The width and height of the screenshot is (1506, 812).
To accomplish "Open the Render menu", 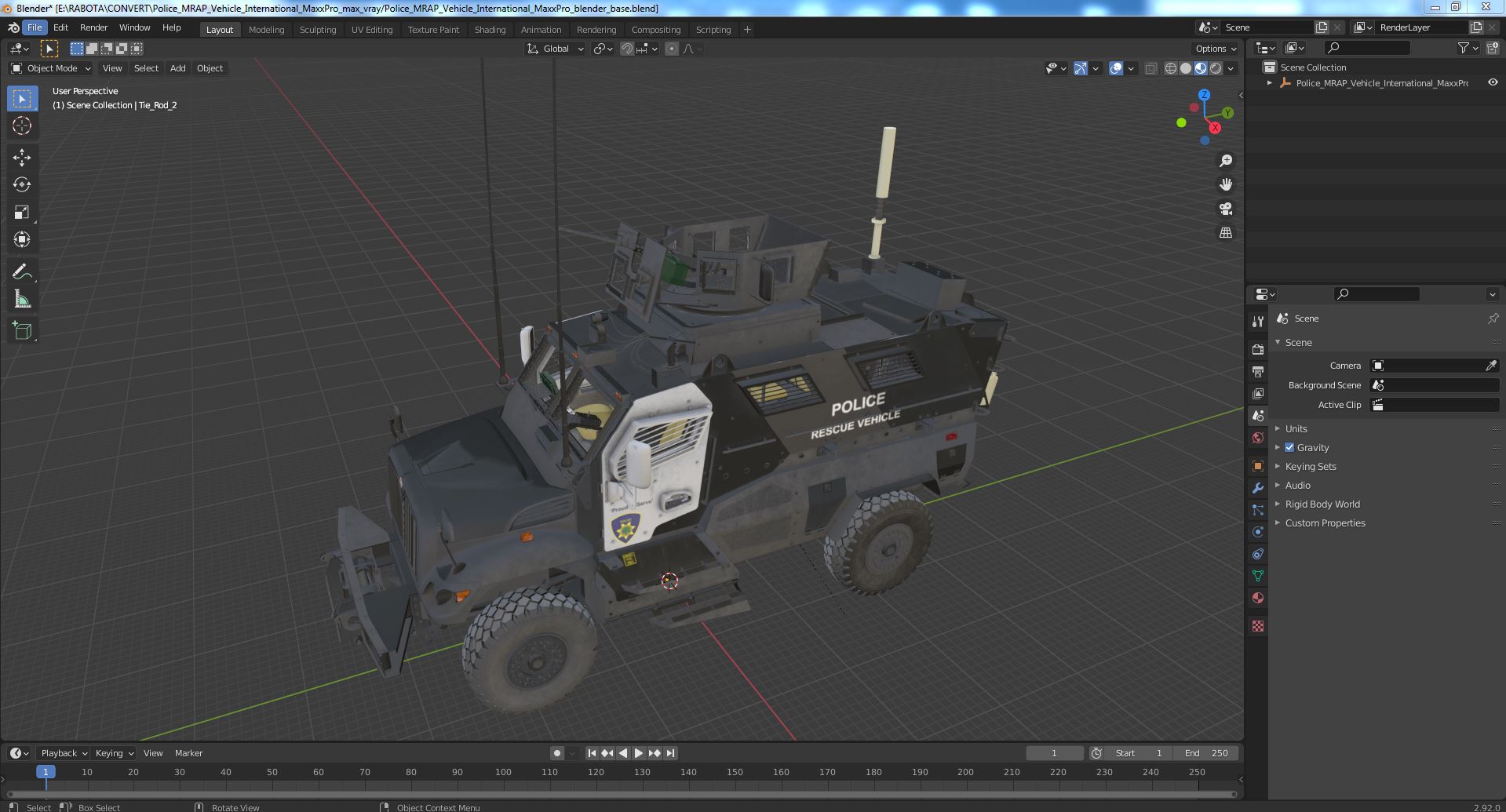I will [93, 27].
